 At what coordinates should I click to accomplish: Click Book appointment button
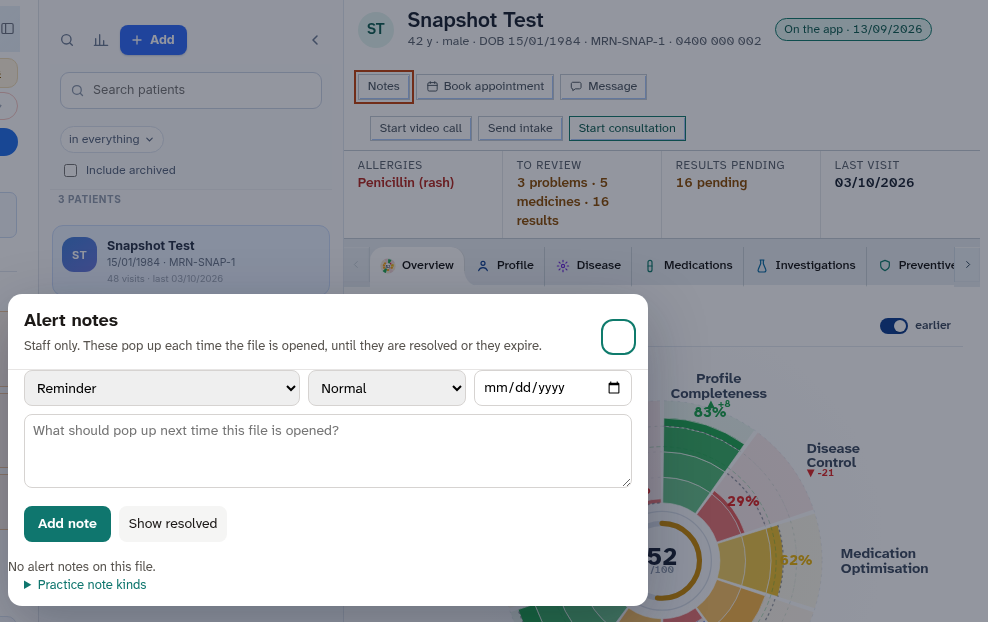[485, 86]
